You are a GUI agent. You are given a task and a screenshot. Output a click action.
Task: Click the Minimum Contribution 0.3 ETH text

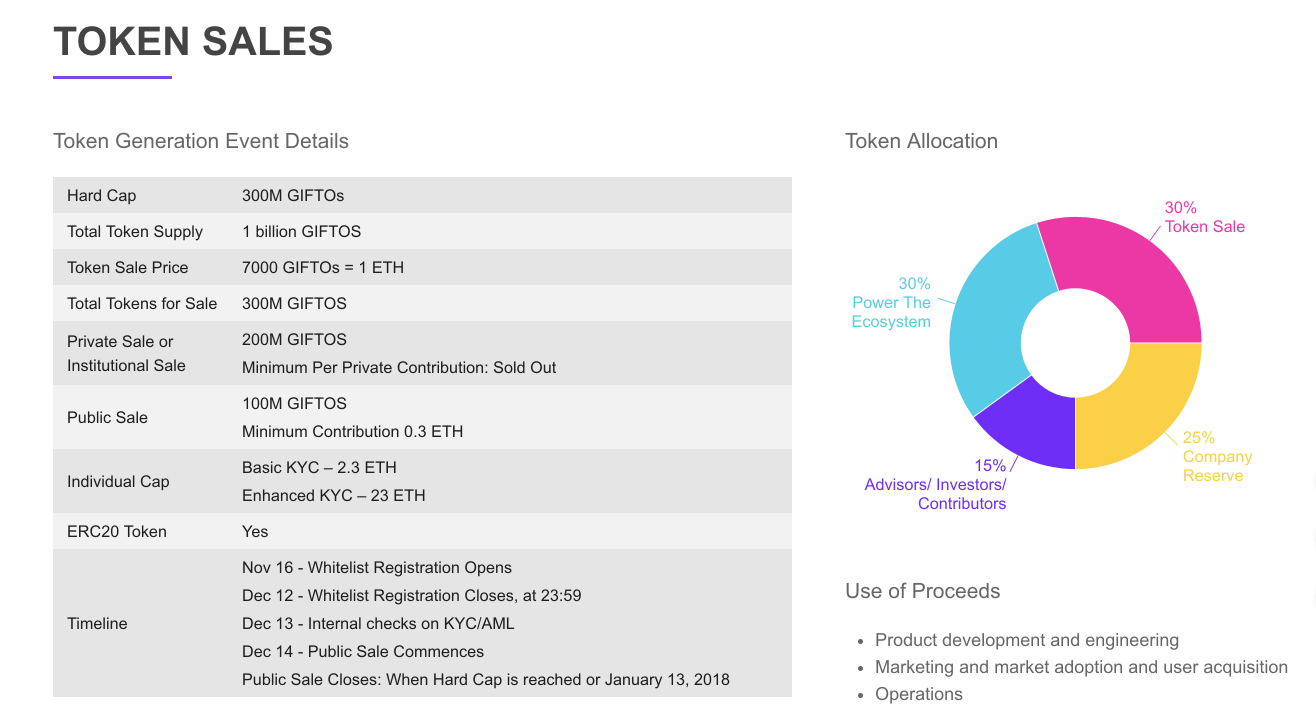click(352, 431)
